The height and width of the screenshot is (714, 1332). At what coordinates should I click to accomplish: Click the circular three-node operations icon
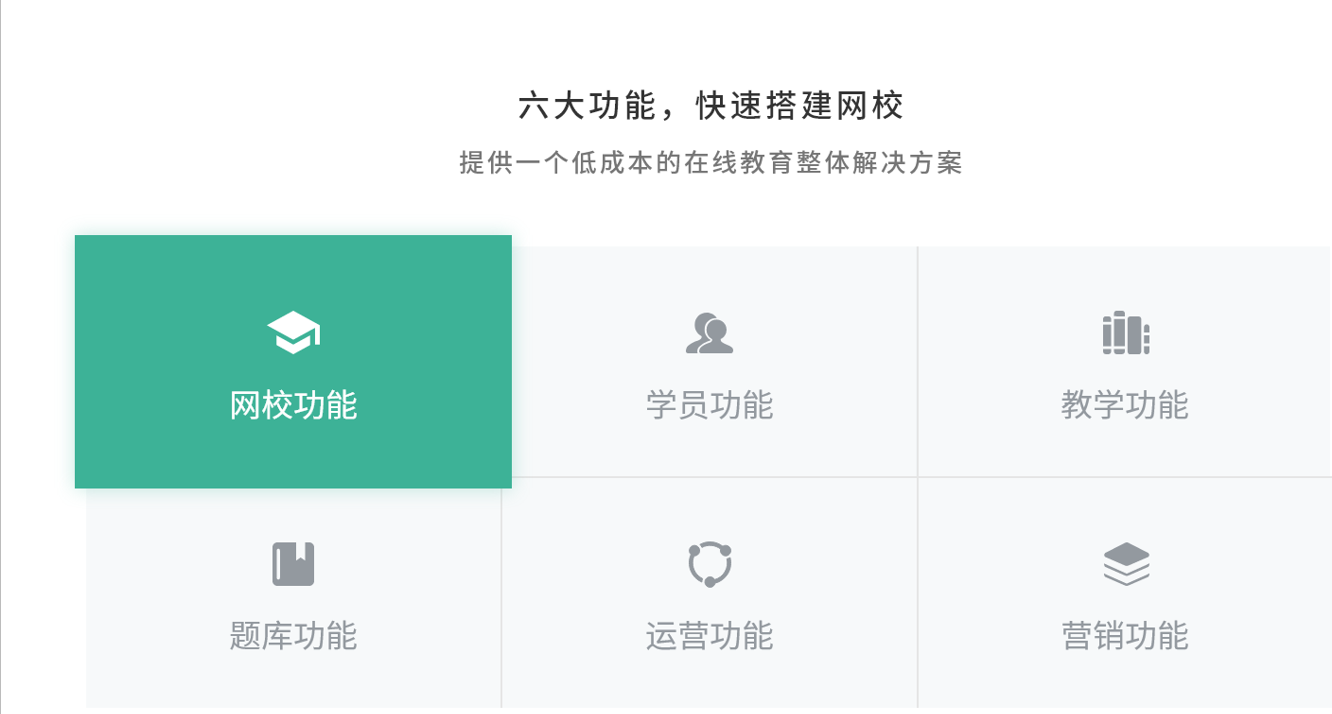coord(709,564)
